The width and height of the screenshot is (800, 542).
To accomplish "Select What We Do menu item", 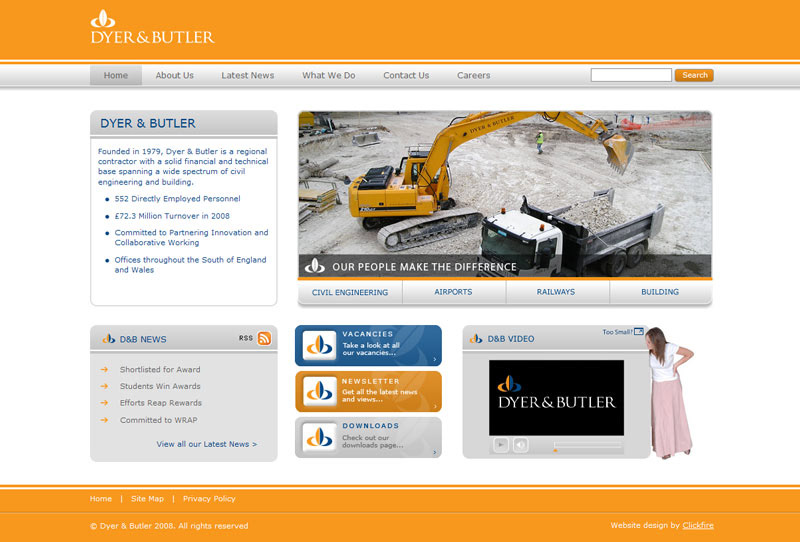I will point(329,76).
